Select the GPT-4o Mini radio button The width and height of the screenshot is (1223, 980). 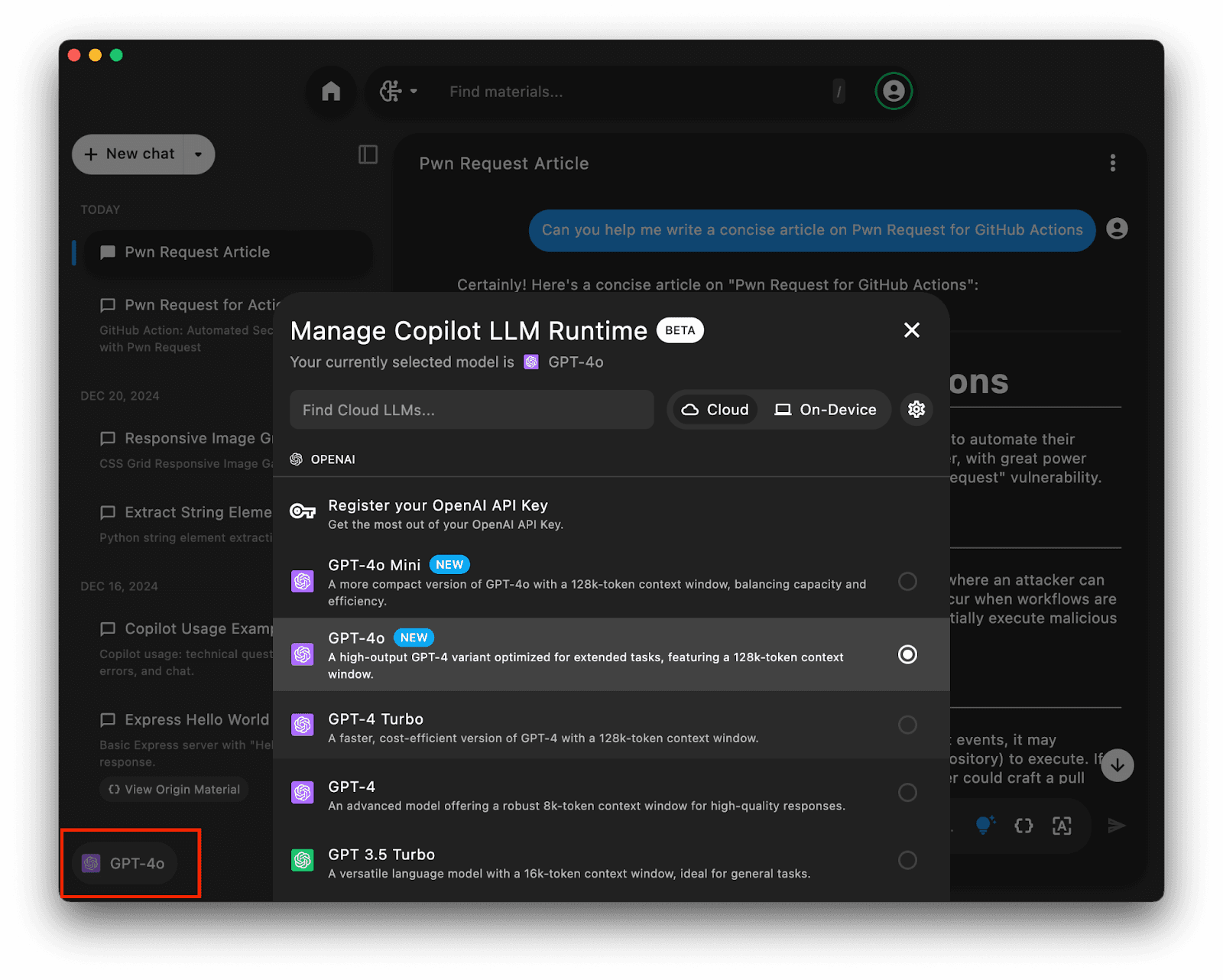pyautogui.click(x=907, y=582)
